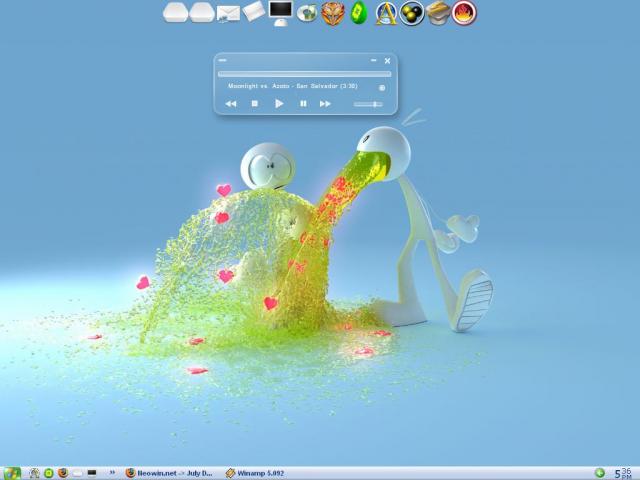The height and width of the screenshot is (480, 640).
Task: Skip to previous track in Winamp
Action: pos(231,104)
